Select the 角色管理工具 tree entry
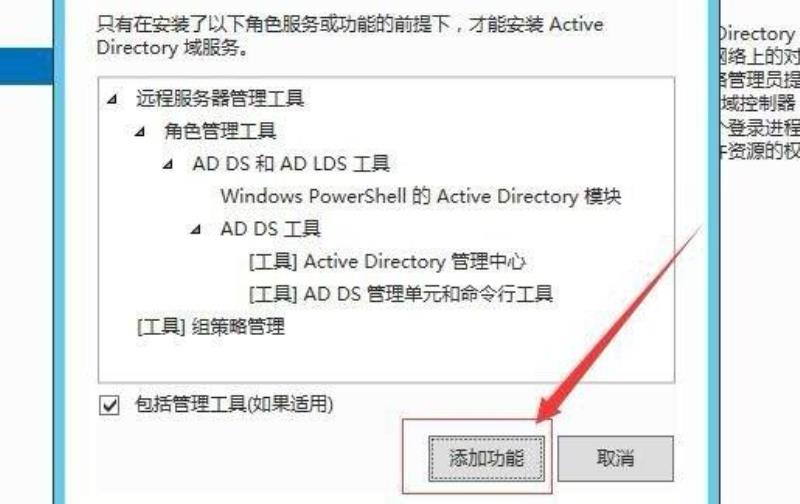 (x=220, y=131)
